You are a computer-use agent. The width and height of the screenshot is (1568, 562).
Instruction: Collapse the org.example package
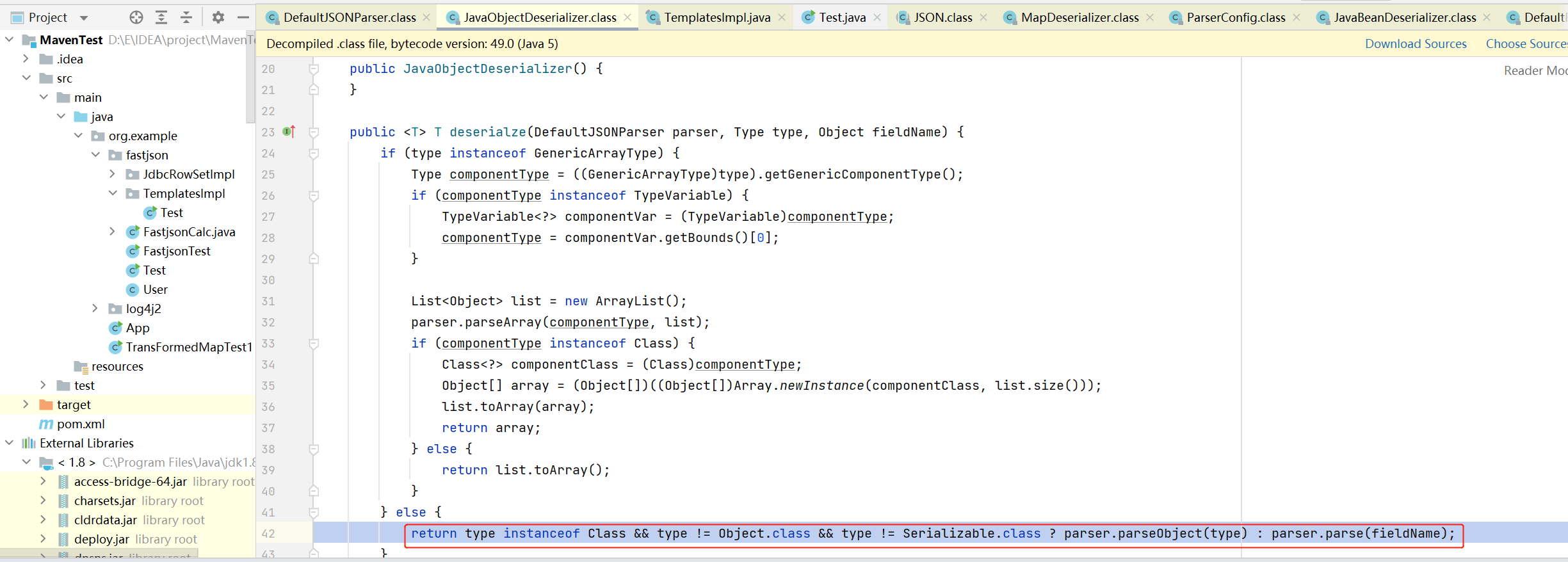coord(78,136)
